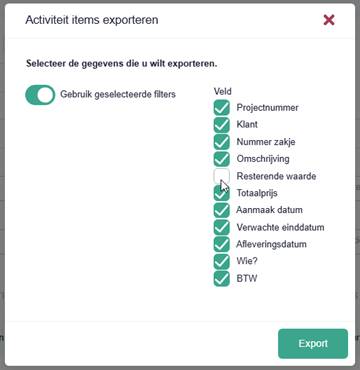
Task: Enable the Resterende waarde checkbox
Action: pyautogui.click(x=222, y=176)
